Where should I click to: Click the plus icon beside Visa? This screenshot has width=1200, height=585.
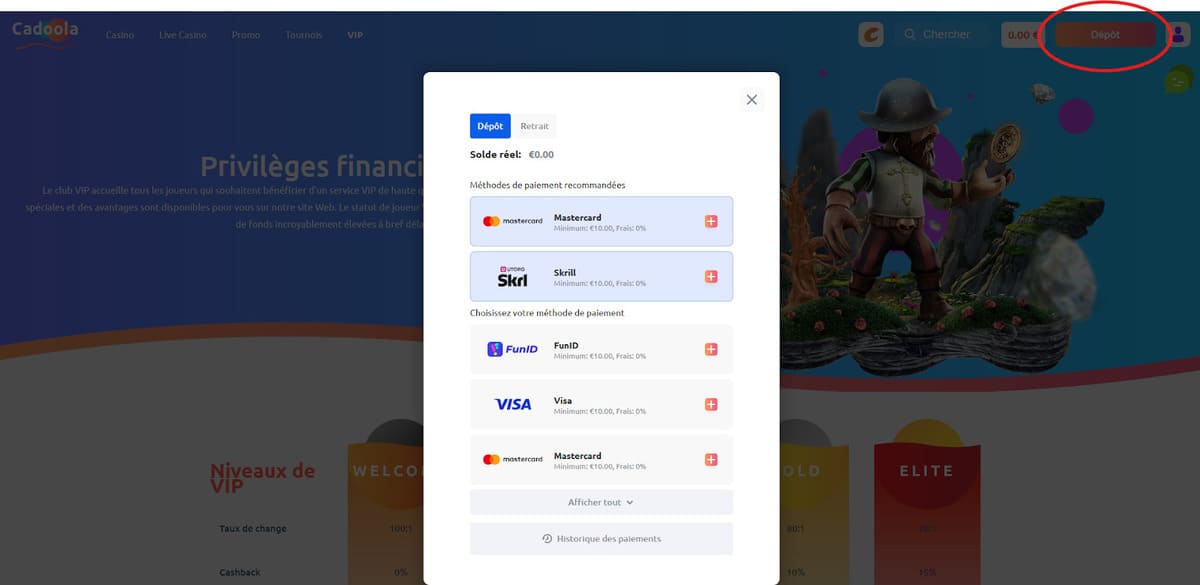point(711,405)
